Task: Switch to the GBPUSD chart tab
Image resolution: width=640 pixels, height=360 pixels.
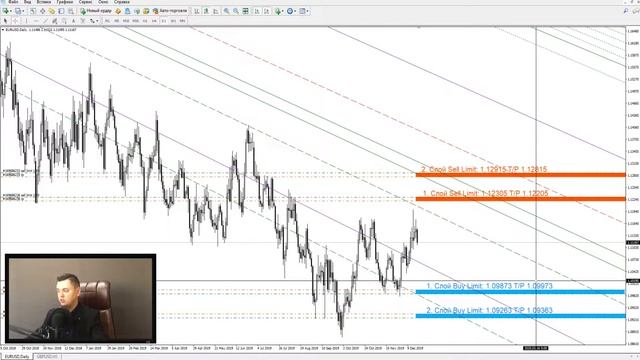Action: click(47, 357)
